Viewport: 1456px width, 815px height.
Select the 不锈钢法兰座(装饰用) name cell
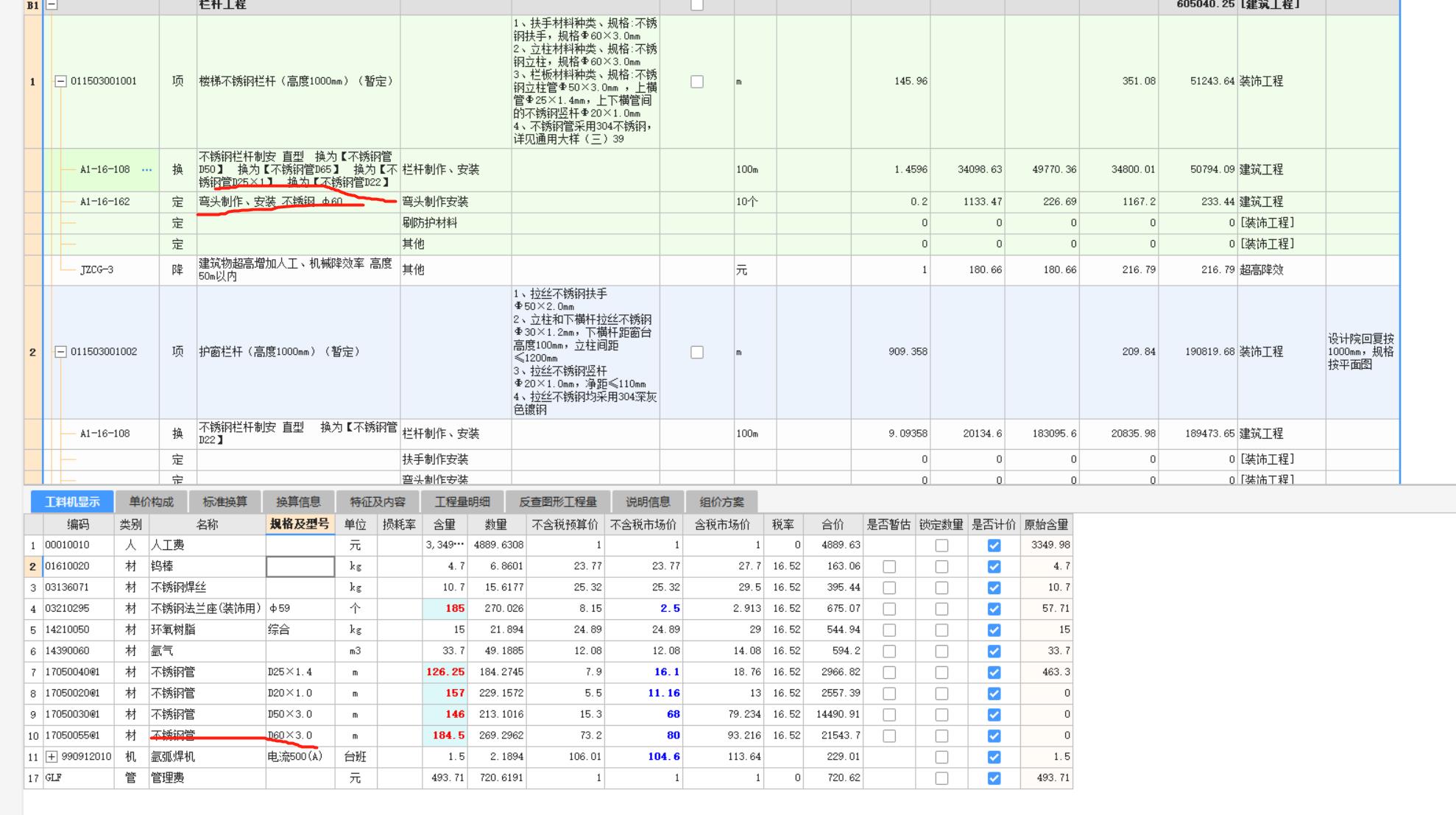click(207, 609)
